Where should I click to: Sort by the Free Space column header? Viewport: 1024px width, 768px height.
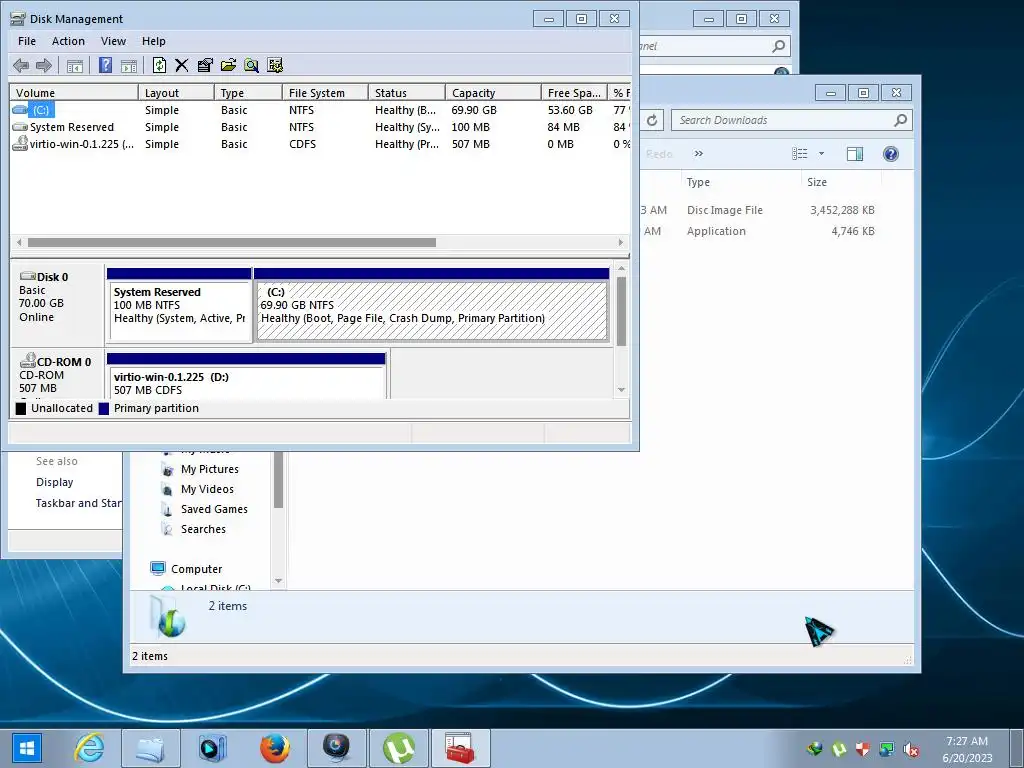click(x=574, y=93)
